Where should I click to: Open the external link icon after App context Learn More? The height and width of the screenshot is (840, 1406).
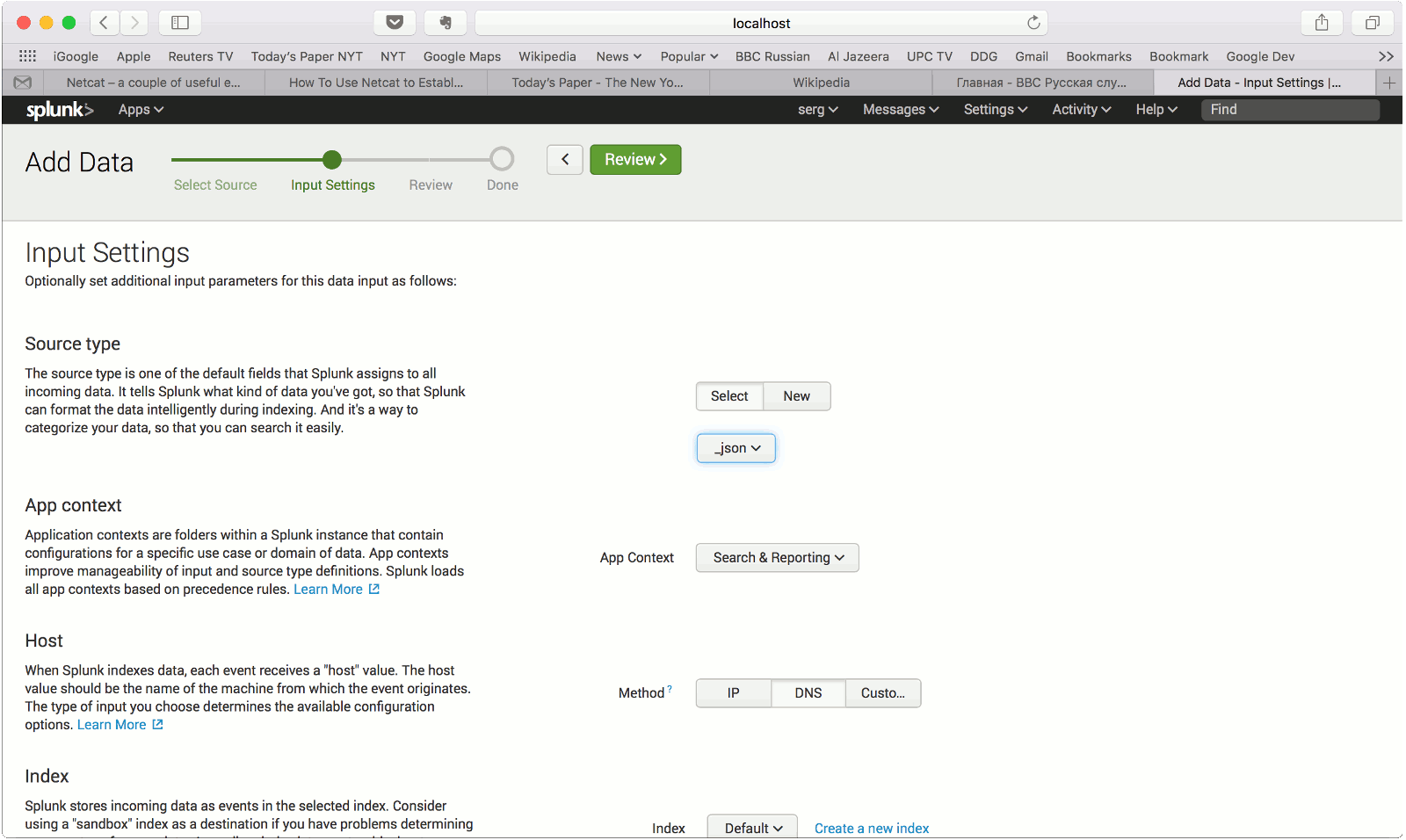pos(373,590)
